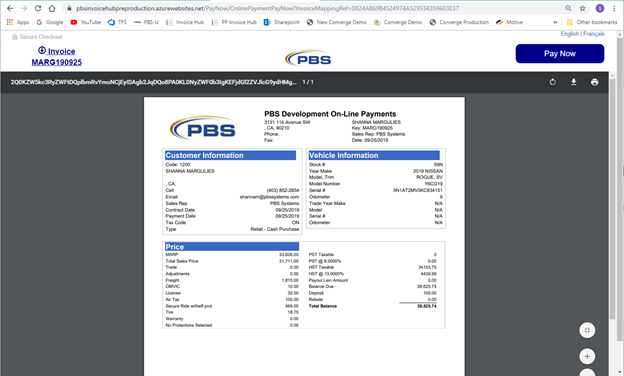Image resolution: width=624 pixels, height=376 pixels.
Task: Bookmark this page with the star icon
Action: pyautogui.click(x=583, y=8)
